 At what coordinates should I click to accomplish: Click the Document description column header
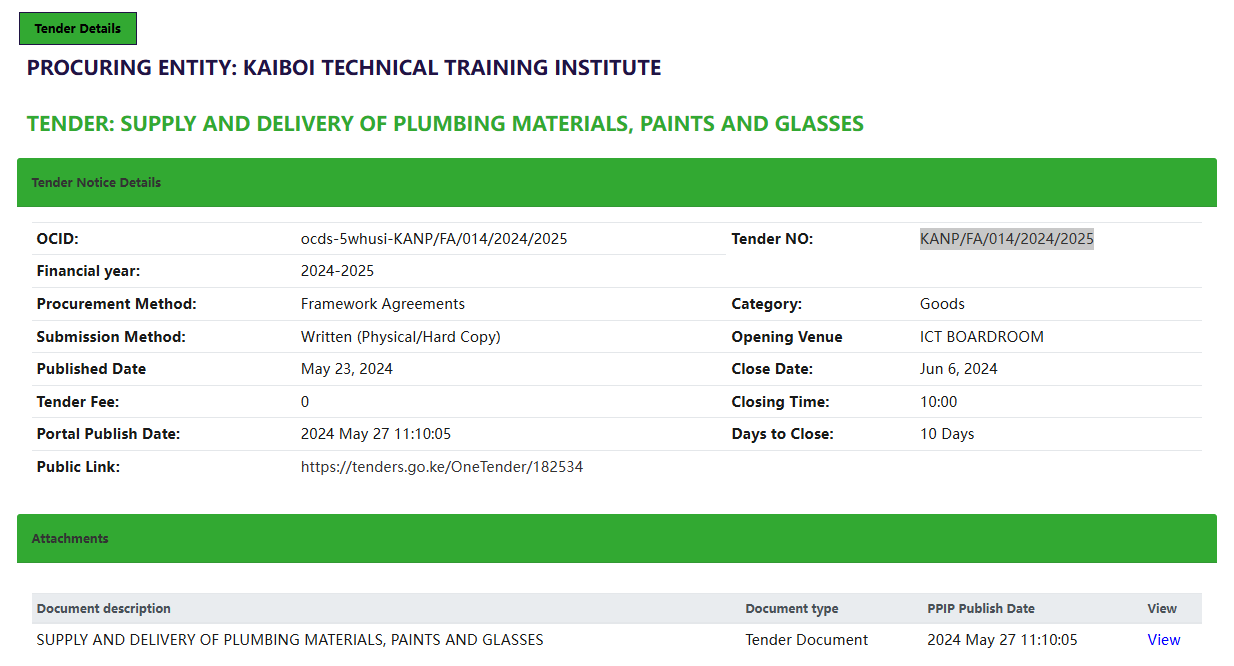(x=104, y=608)
